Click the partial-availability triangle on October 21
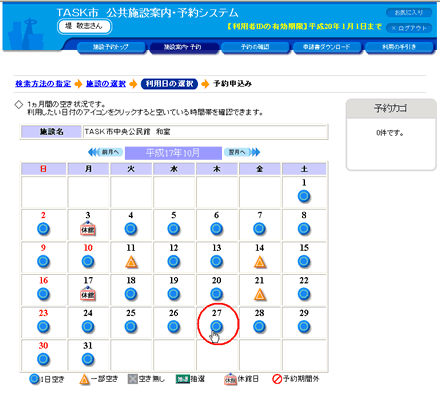This screenshot has width=440, height=394. [260, 295]
